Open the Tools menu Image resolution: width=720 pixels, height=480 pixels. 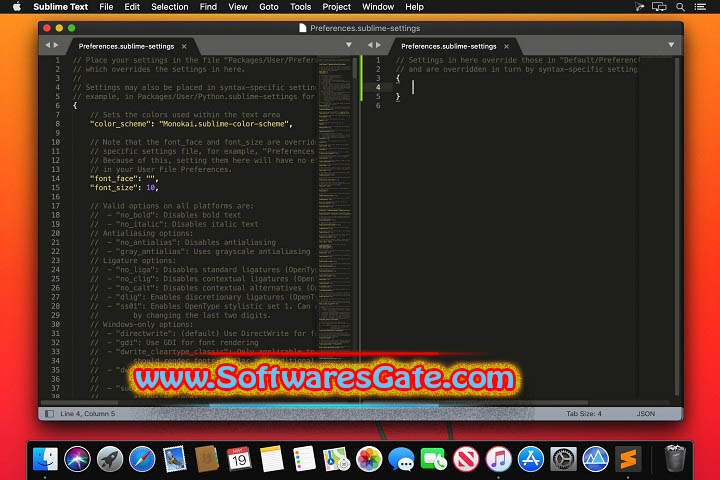click(x=300, y=7)
